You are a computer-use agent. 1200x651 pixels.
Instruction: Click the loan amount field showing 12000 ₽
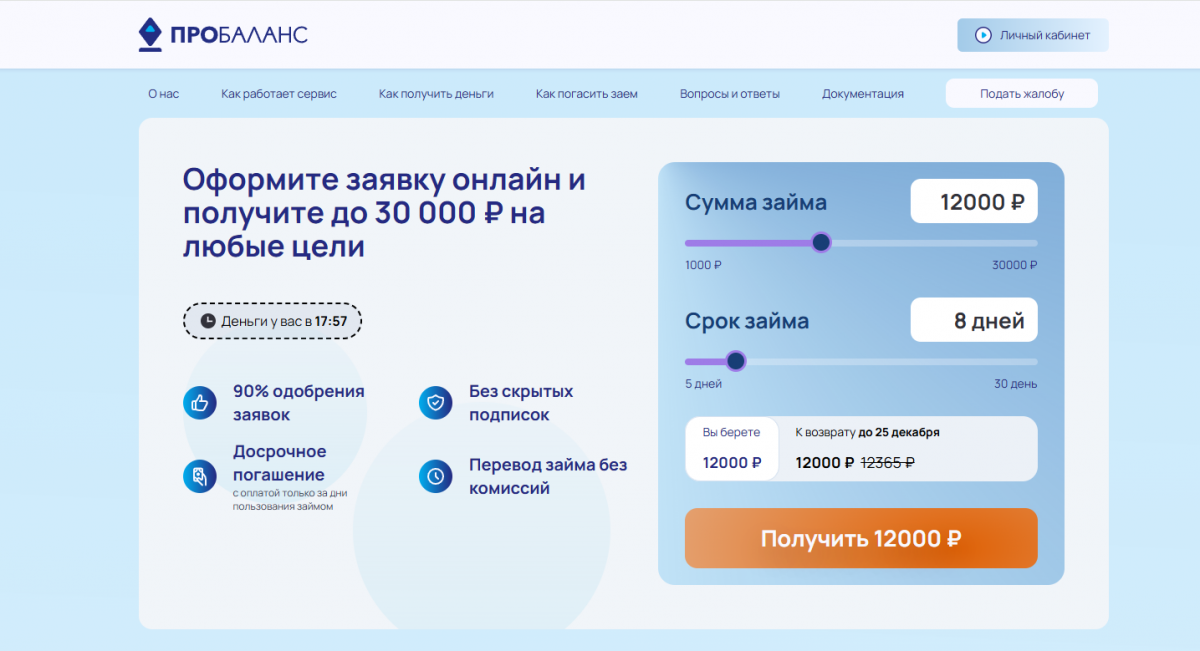(x=974, y=202)
